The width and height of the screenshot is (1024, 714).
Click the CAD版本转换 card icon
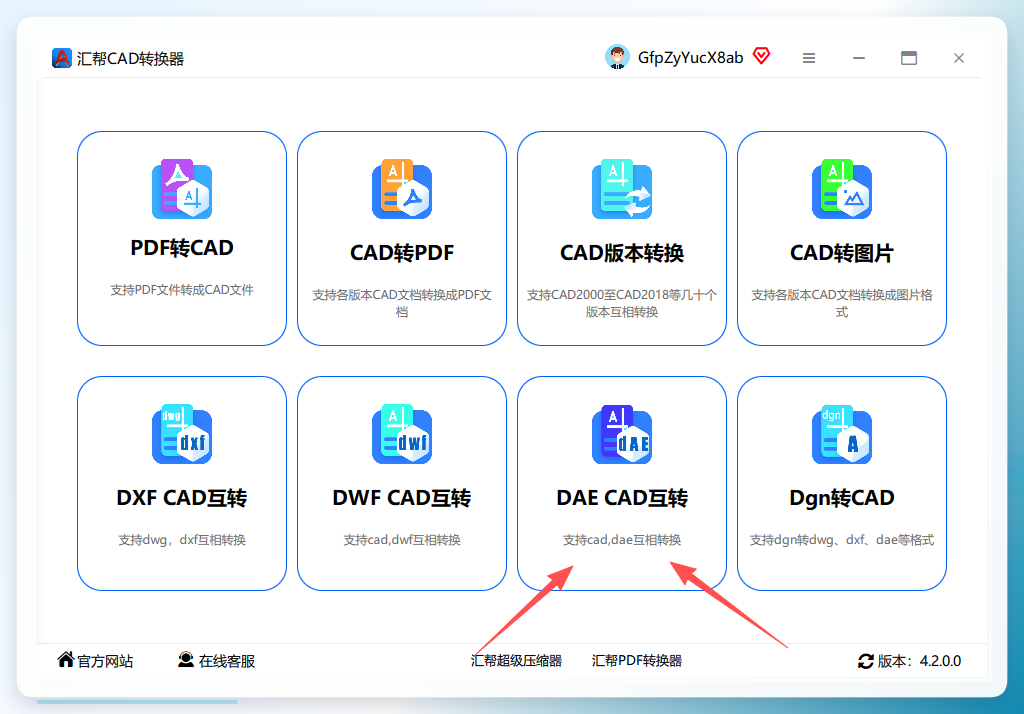(622, 189)
